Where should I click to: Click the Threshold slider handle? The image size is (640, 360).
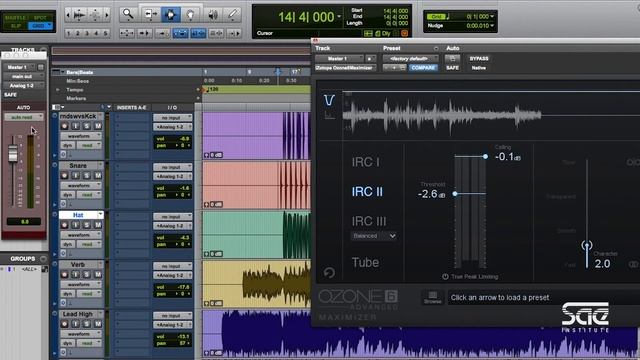pyautogui.click(x=455, y=194)
